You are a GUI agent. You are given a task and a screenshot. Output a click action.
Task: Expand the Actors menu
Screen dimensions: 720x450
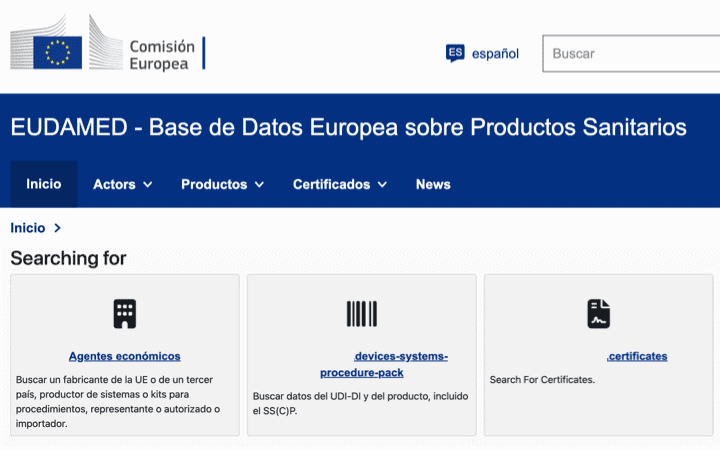(x=122, y=184)
